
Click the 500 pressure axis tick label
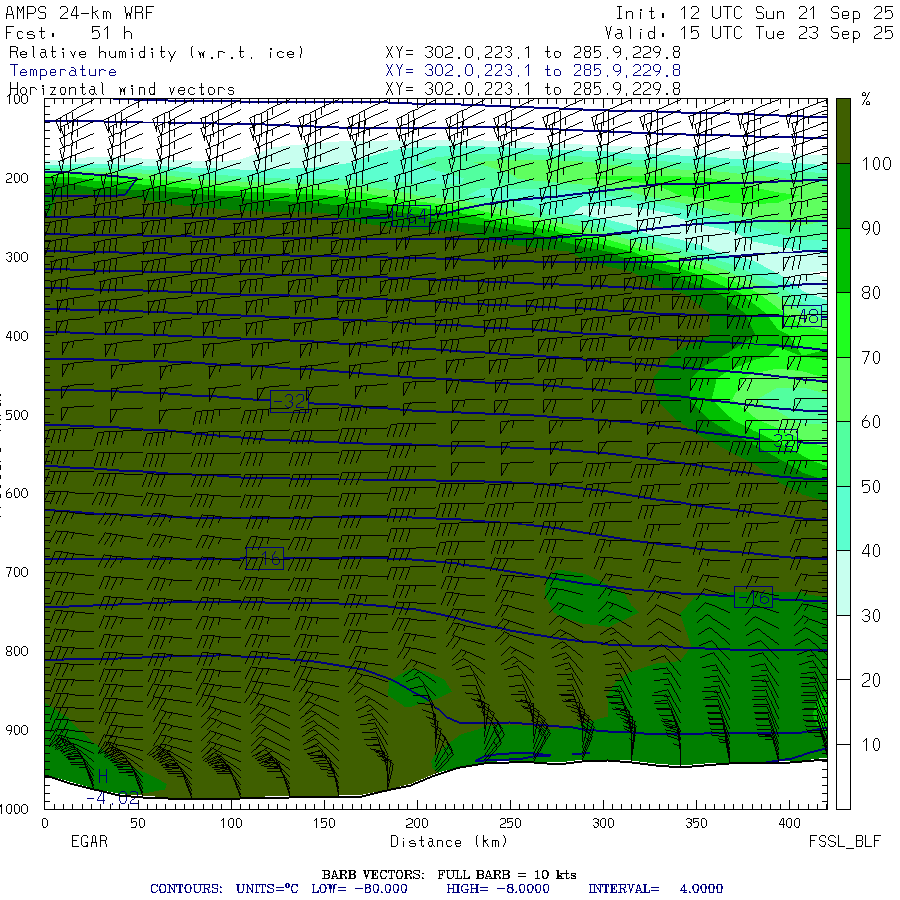[x=17, y=414]
